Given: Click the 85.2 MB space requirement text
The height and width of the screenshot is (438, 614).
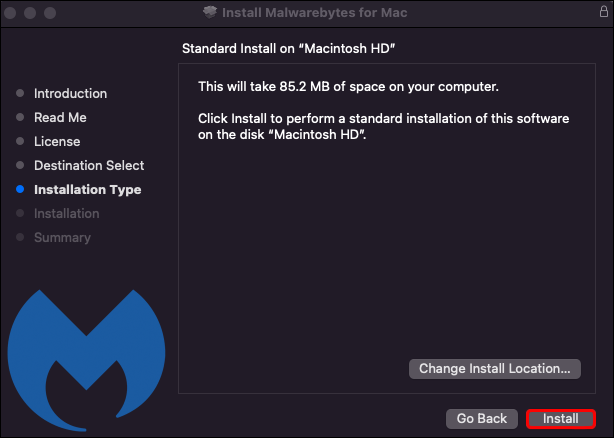Looking at the screenshot, I should coord(348,86).
